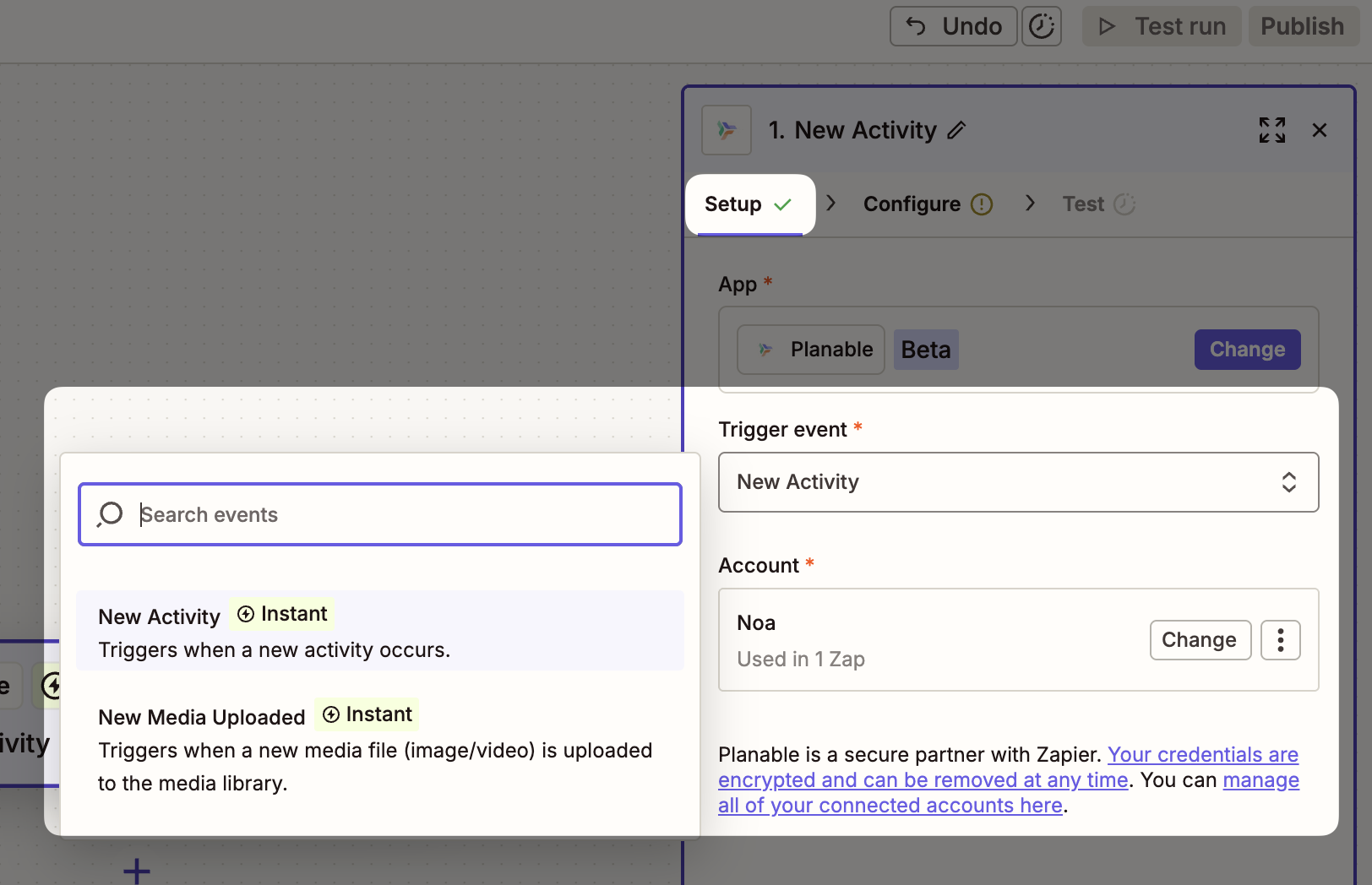Click Change button for Noa account
The width and height of the screenshot is (1372, 885).
[1200, 640]
